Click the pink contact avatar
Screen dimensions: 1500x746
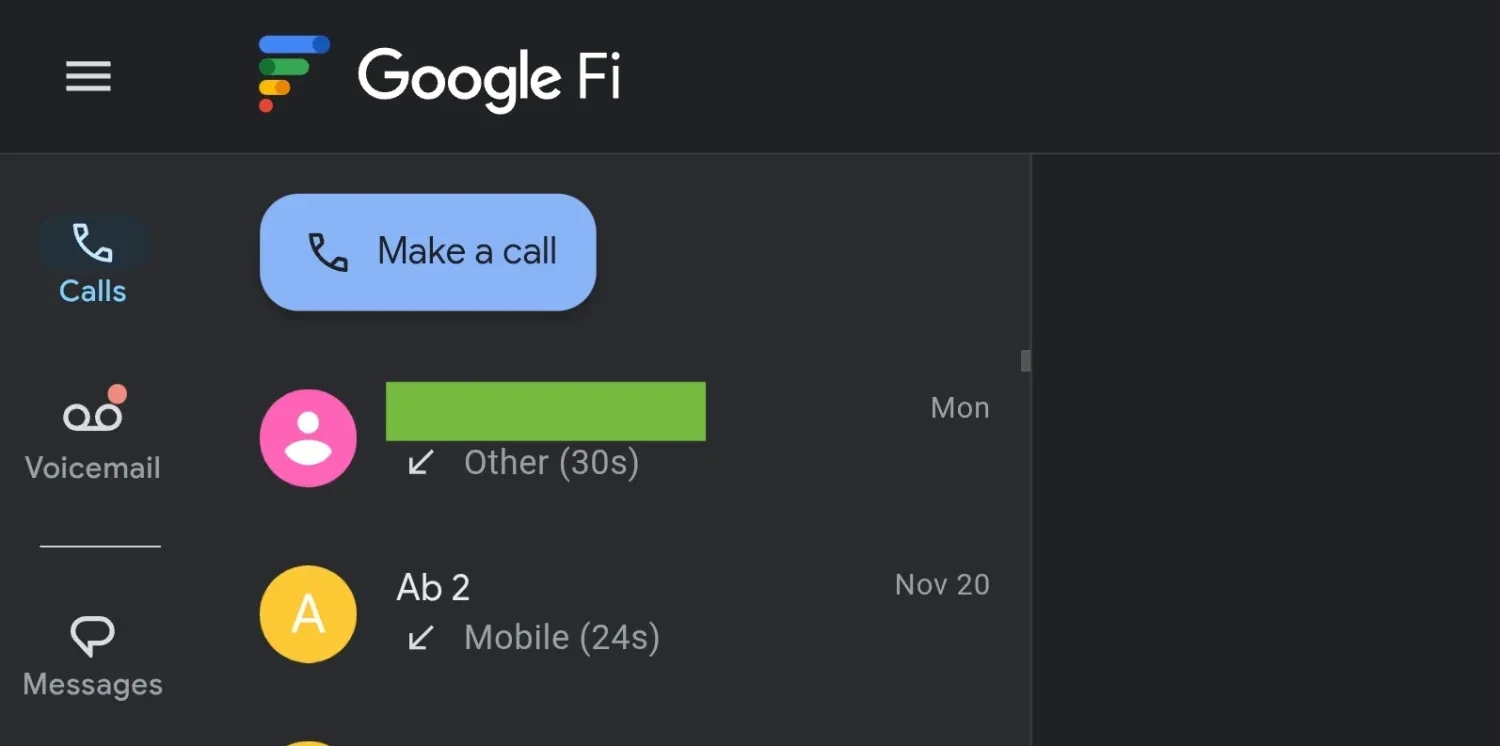(308, 438)
